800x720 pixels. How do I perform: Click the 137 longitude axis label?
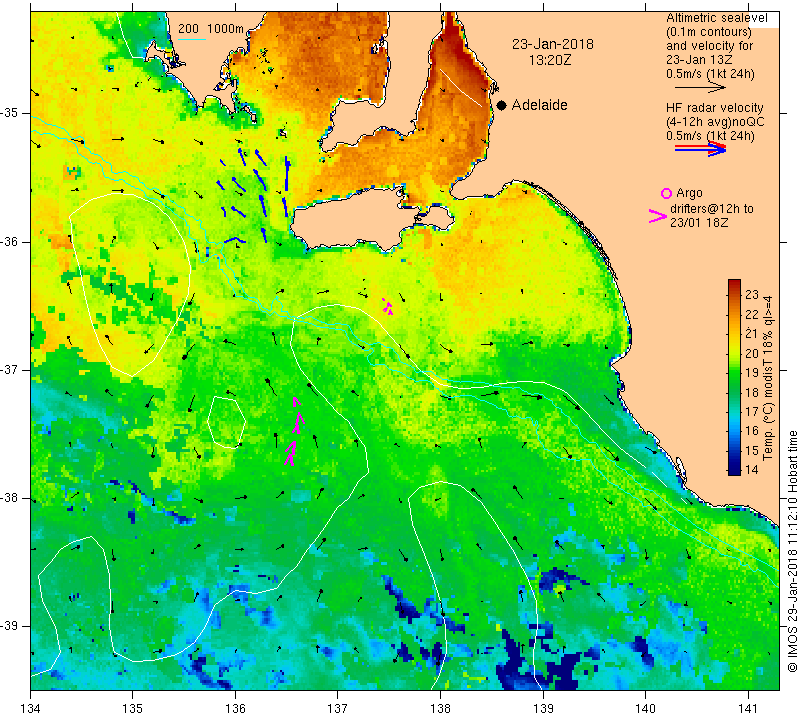click(338, 708)
